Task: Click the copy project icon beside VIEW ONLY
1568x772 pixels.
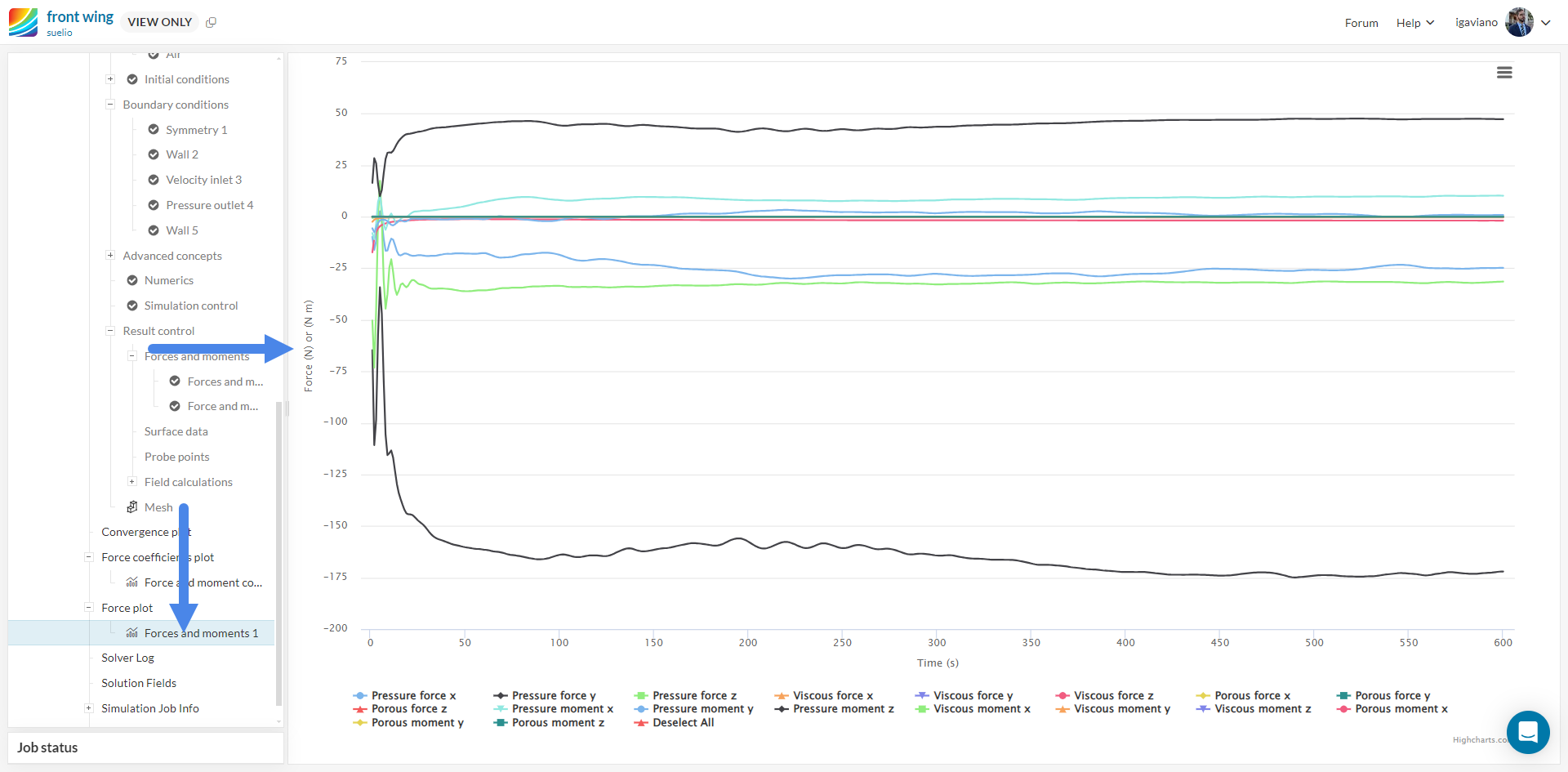Action: pos(211,22)
